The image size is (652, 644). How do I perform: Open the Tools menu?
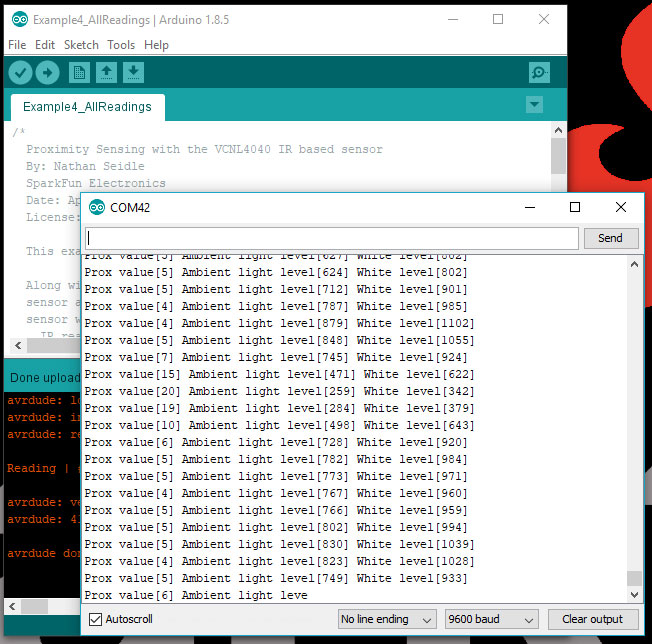[121, 45]
